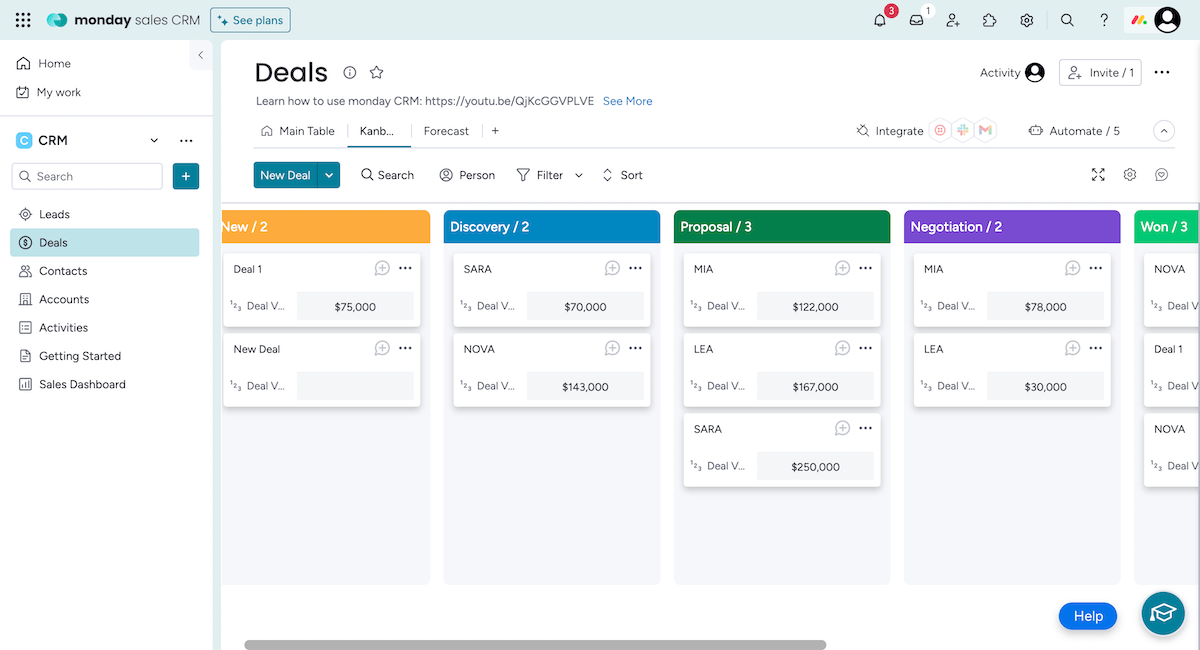
Task: Click the invite members icon in top bar
Action: [x=952, y=20]
